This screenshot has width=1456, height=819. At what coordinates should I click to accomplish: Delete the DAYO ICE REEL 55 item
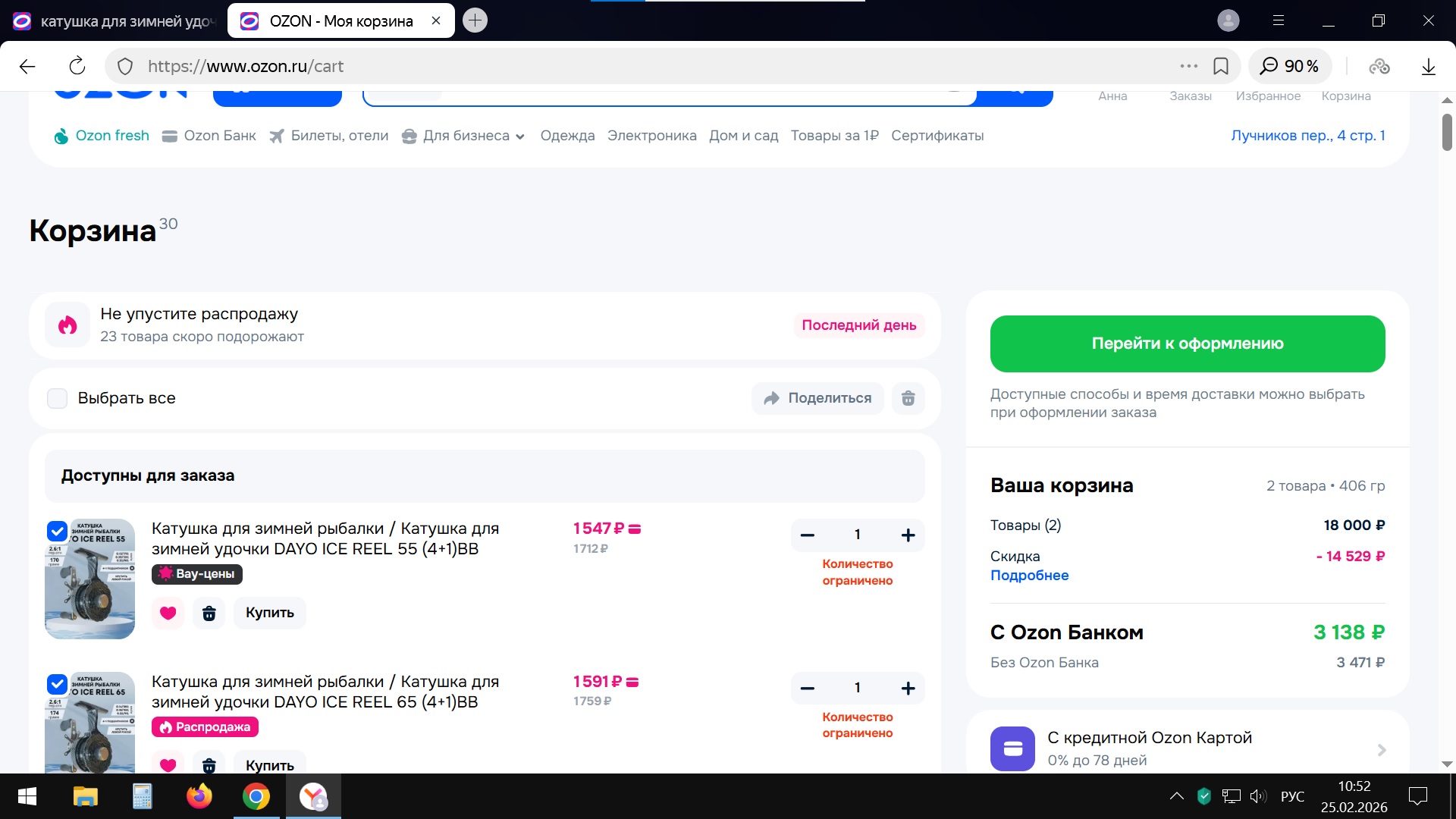coord(209,613)
